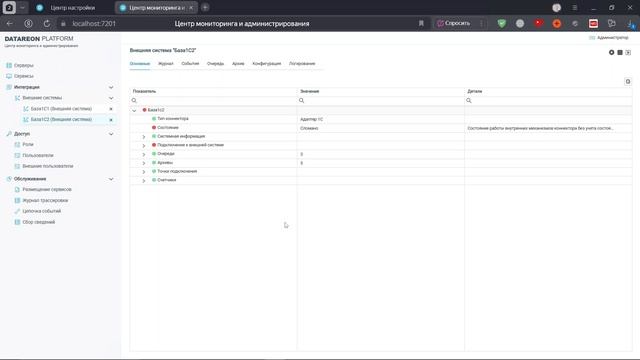Click the Цепочка событий link icon
Screen dimensions: 640x360
(x=17, y=211)
